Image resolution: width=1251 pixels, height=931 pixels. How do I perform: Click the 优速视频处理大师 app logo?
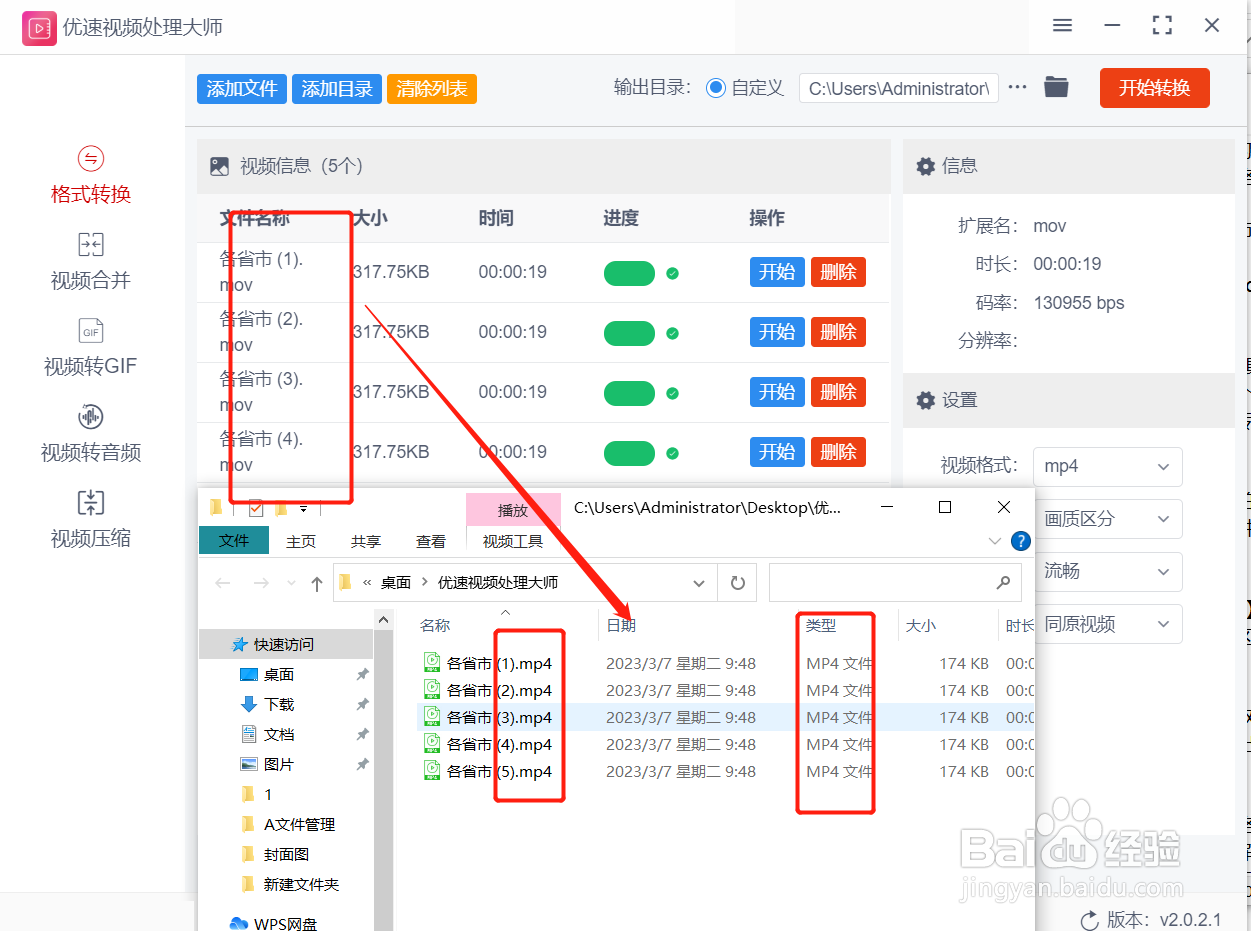(x=38, y=27)
